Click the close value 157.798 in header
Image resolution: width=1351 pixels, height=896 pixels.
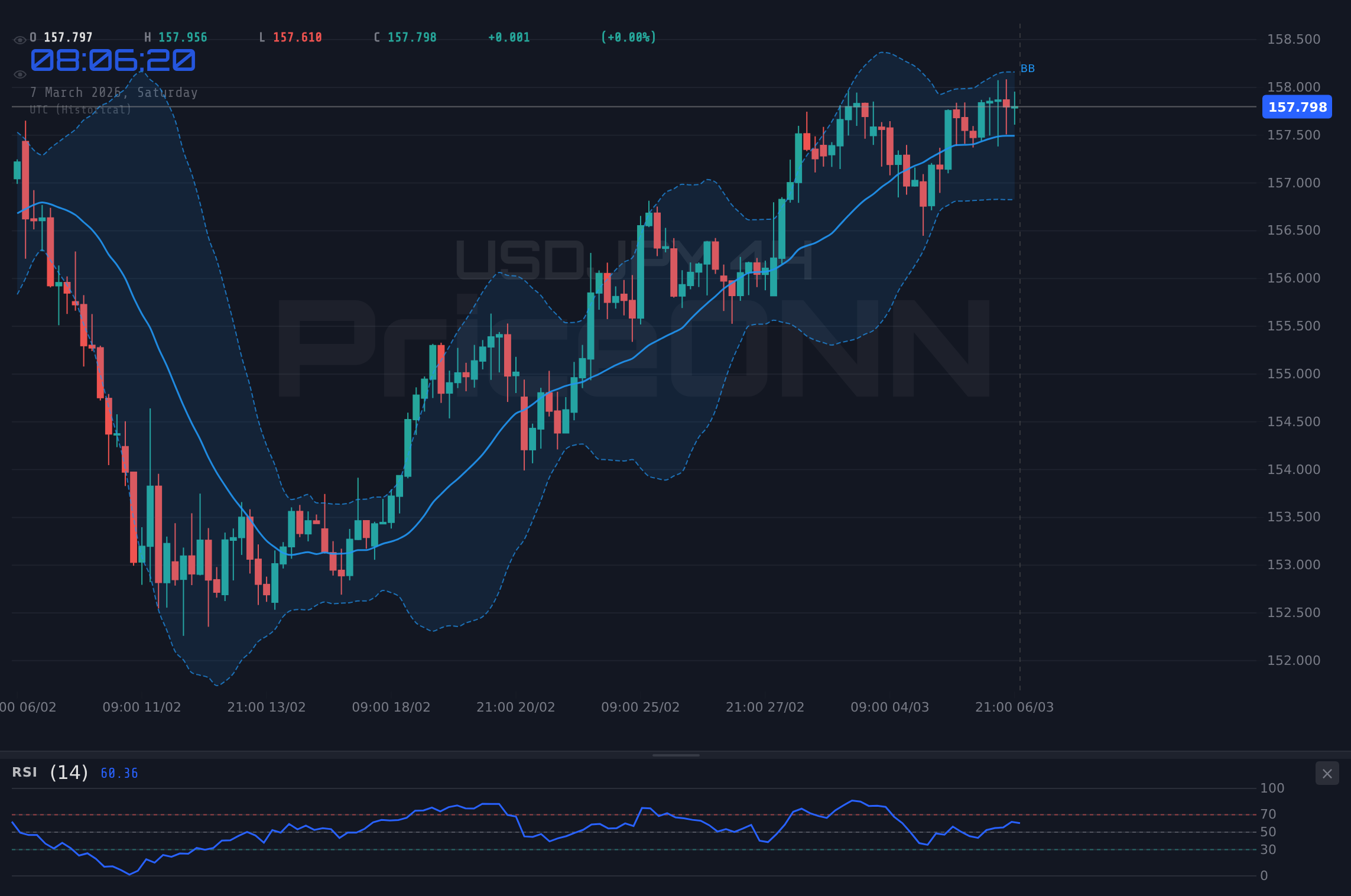[412, 38]
